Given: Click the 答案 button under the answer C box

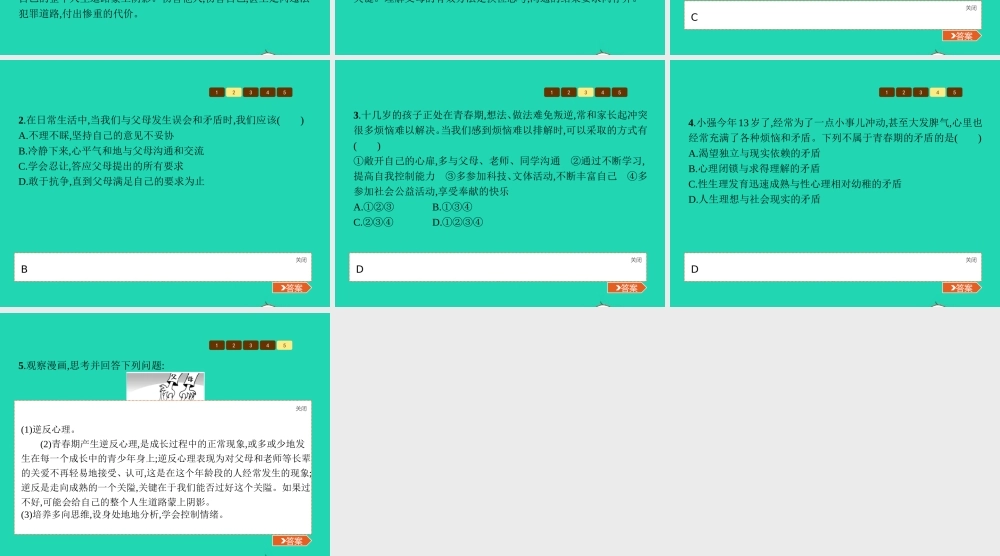Looking at the screenshot, I should tap(962, 36).
